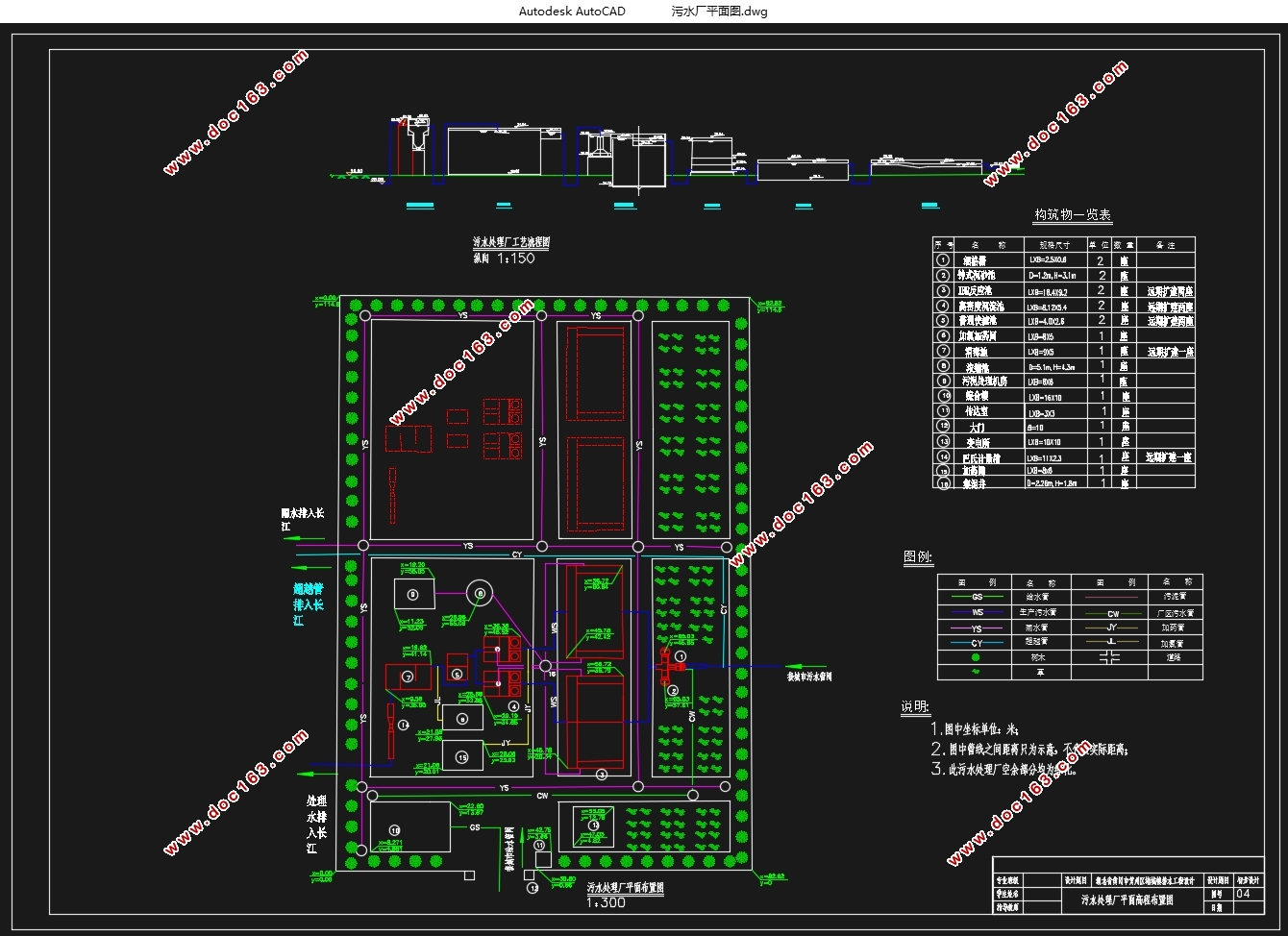
Task: Select the 处理水排入长江 label
Action: 316,825
